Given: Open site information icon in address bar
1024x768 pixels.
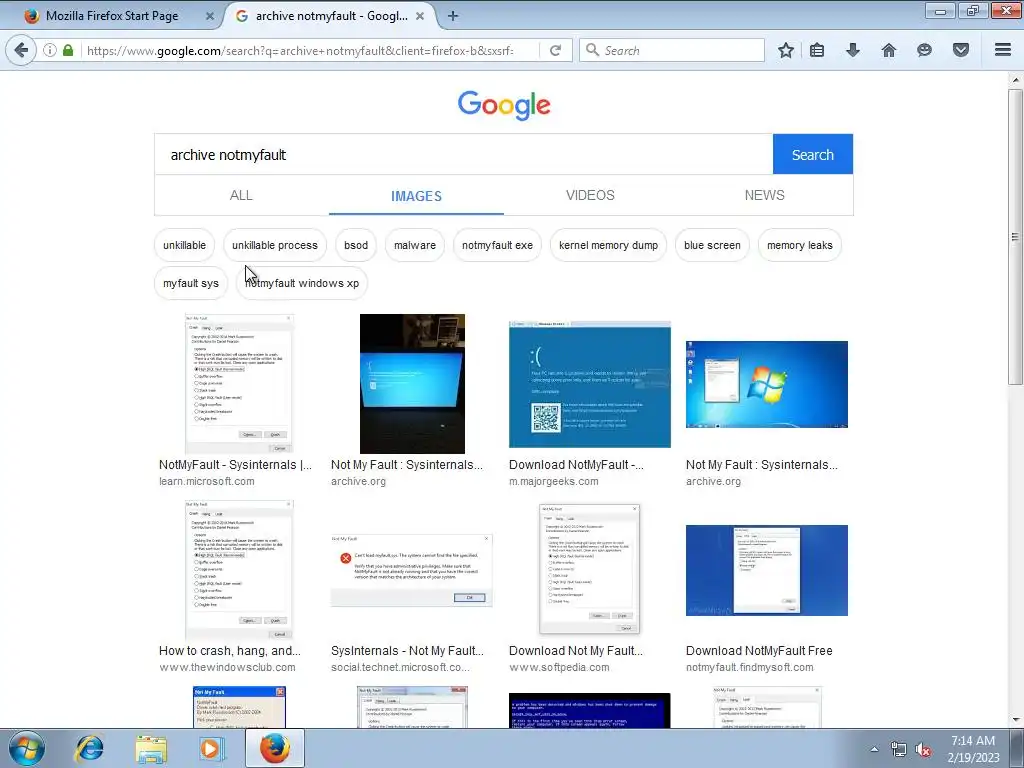Looking at the screenshot, I should pyautogui.click(x=50, y=50).
